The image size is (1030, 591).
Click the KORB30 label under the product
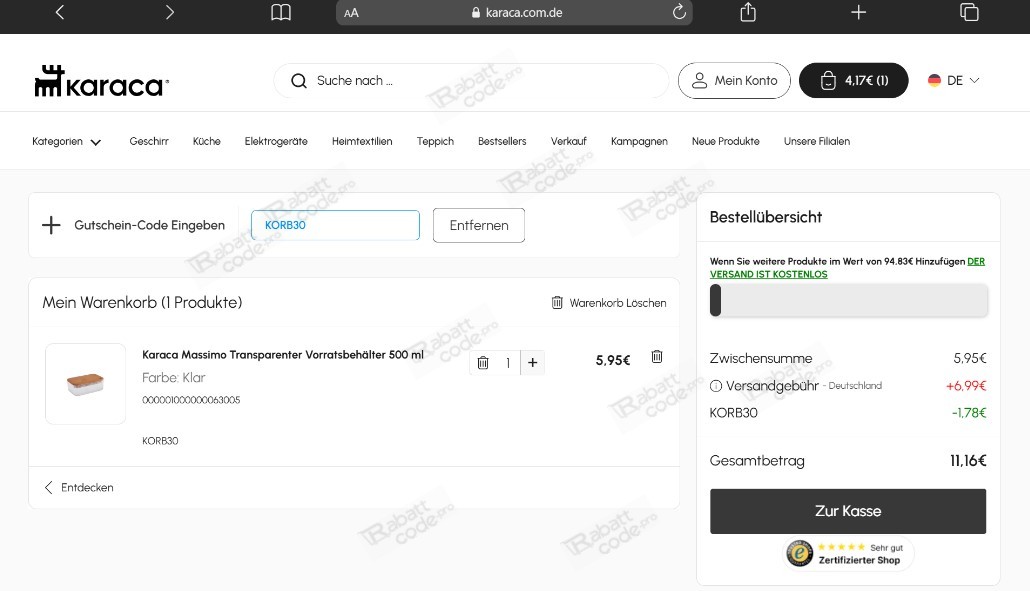pos(160,441)
